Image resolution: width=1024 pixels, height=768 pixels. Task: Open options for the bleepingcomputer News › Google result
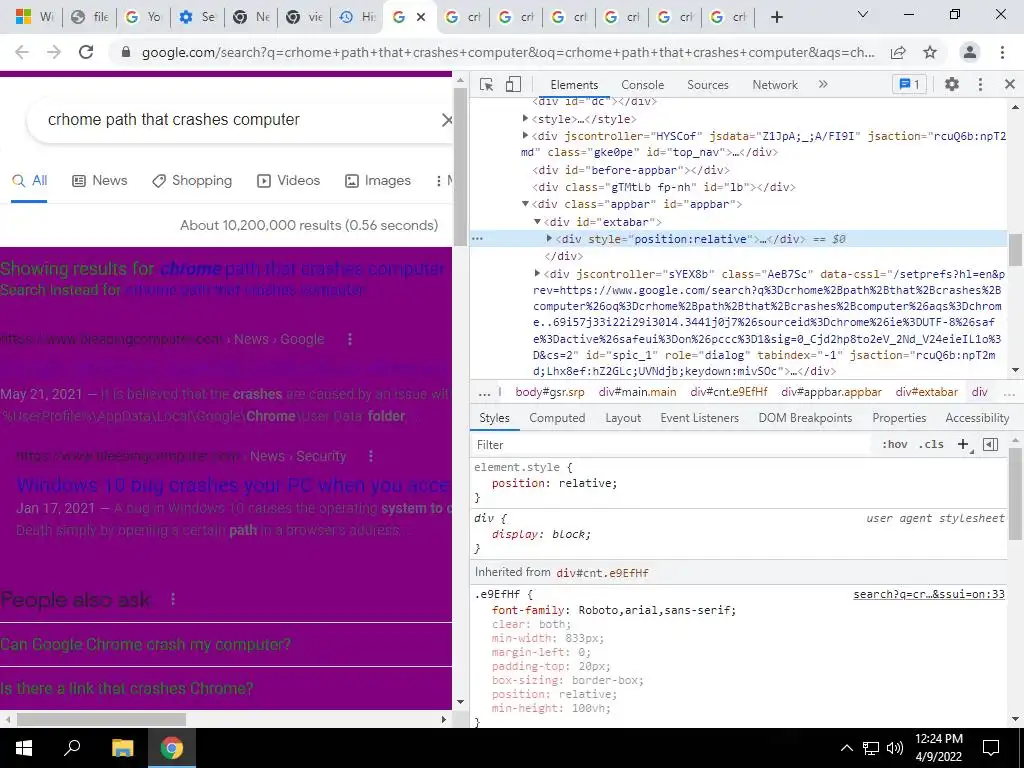click(350, 340)
